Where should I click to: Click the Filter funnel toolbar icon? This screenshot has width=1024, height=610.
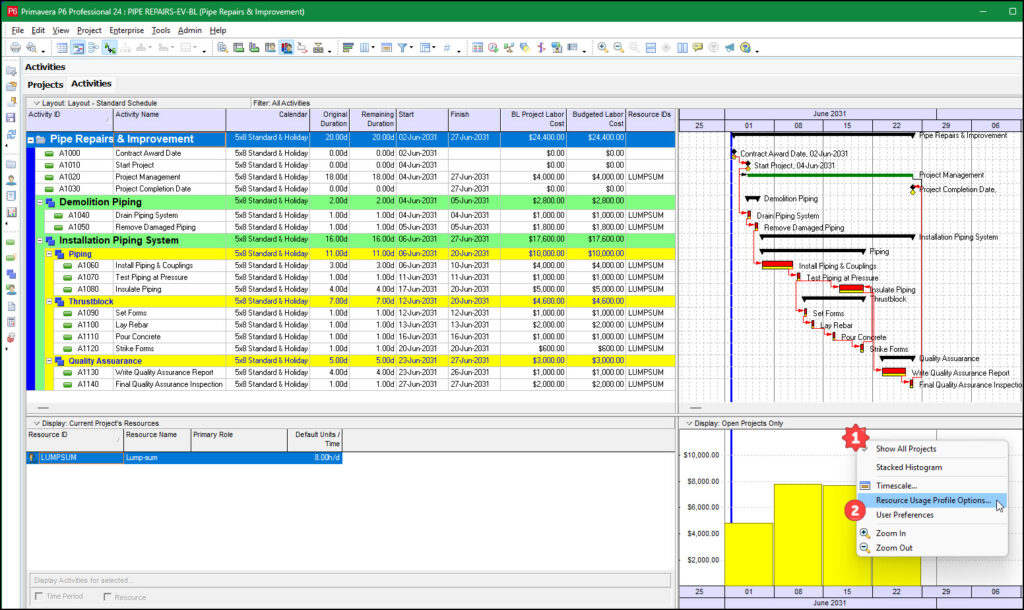[402, 47]
